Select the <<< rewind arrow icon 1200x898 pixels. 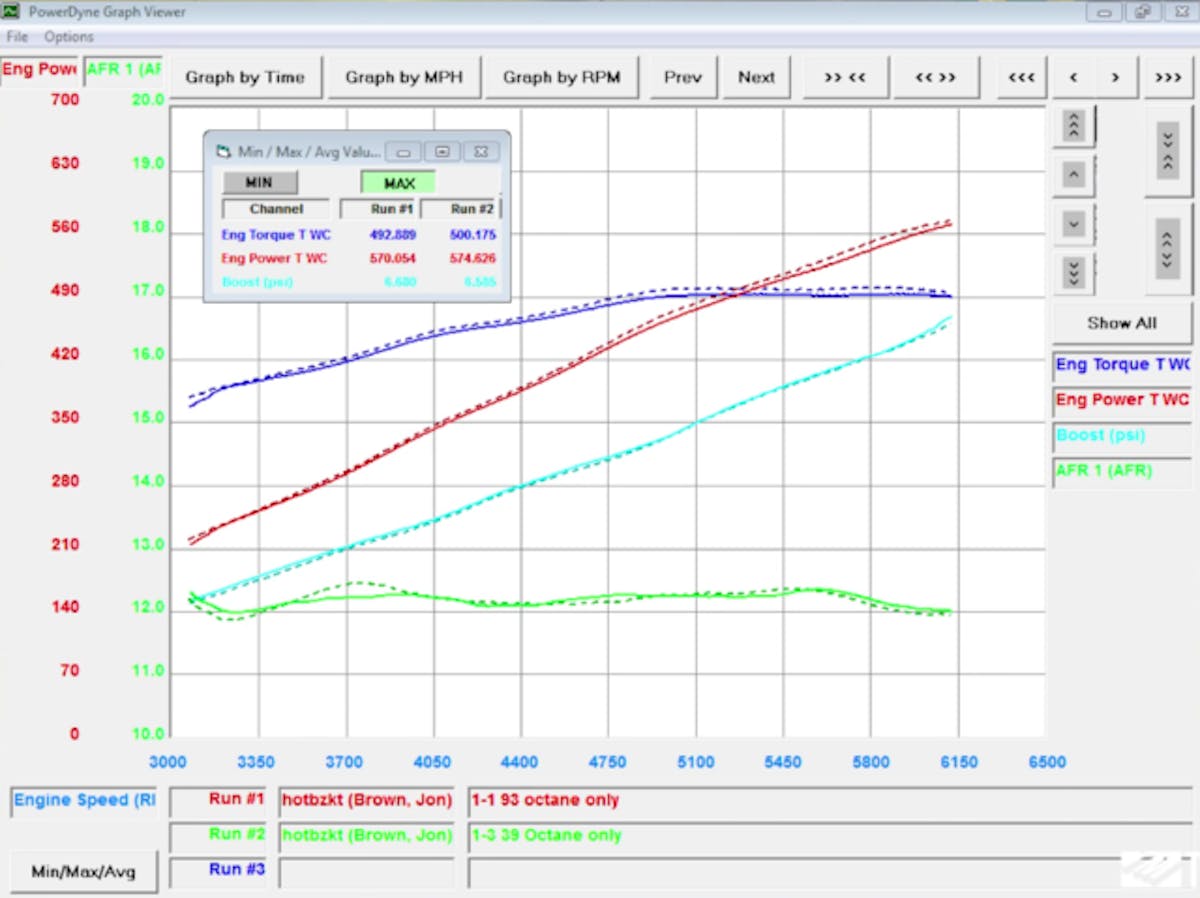tap(1021, 77)
